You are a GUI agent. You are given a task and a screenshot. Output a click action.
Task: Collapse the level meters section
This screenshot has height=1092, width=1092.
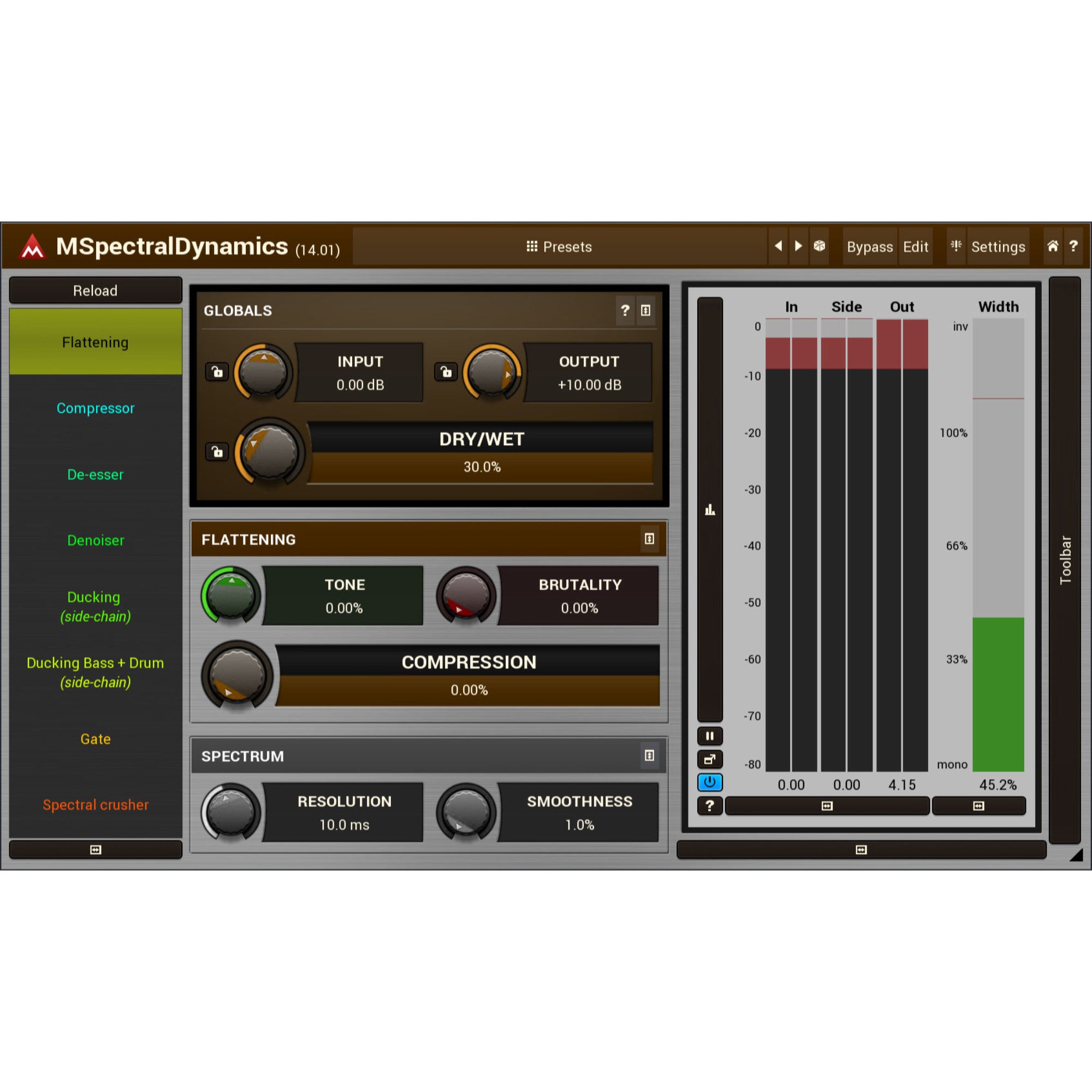pyautogui.click(x=827, y=805)
